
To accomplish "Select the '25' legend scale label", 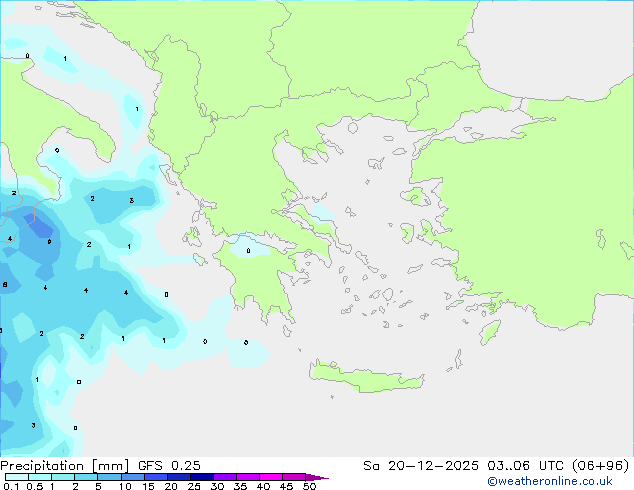I will [x=194, y=486].
